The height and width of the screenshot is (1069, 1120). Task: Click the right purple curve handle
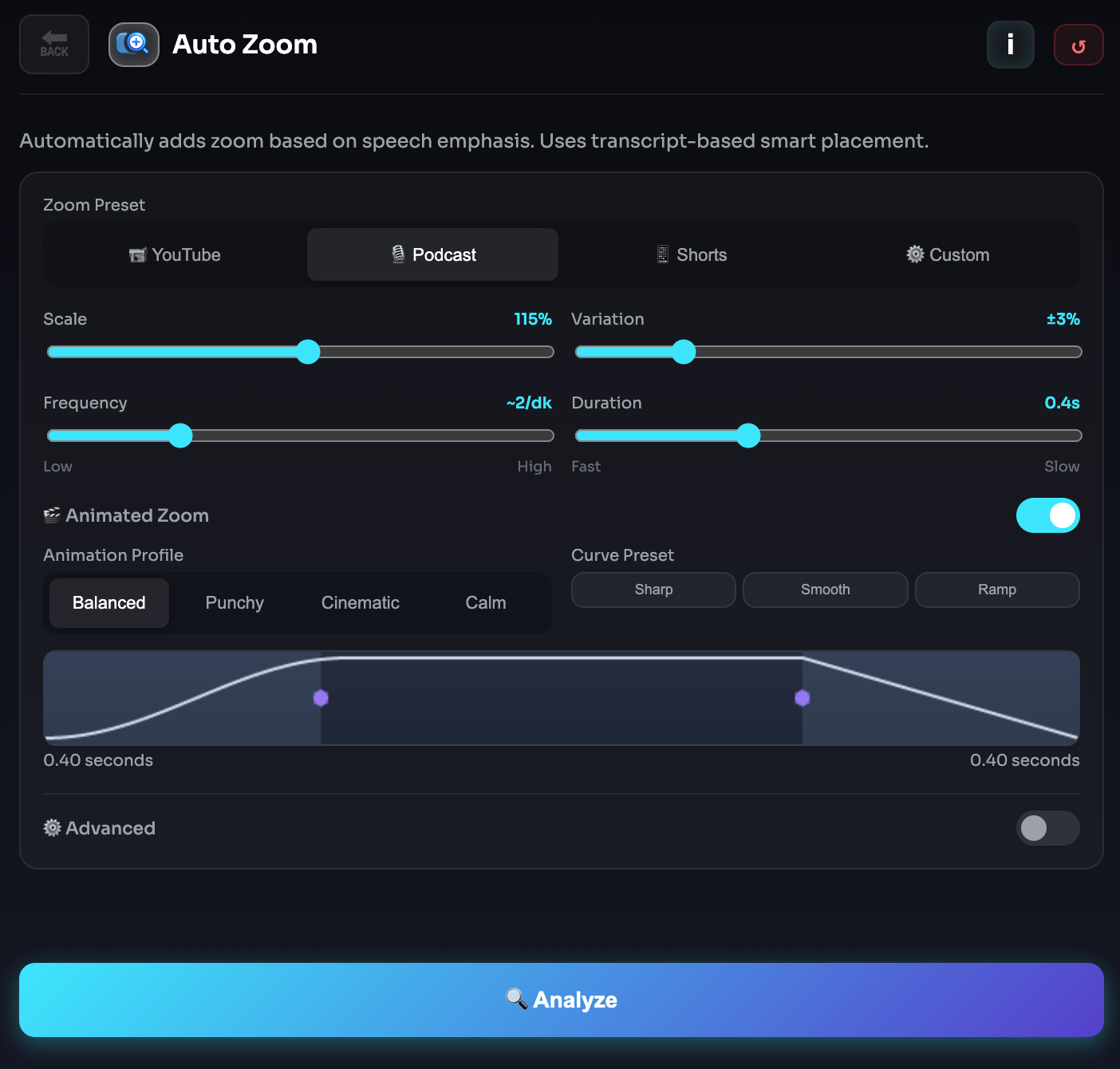[x=803, y=698]
